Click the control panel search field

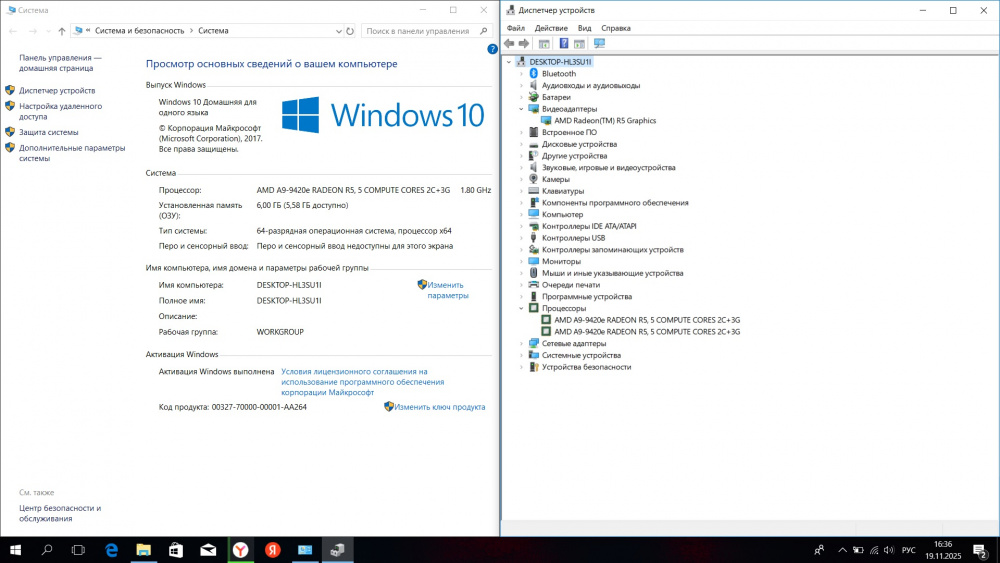click(x=418, y=31)
